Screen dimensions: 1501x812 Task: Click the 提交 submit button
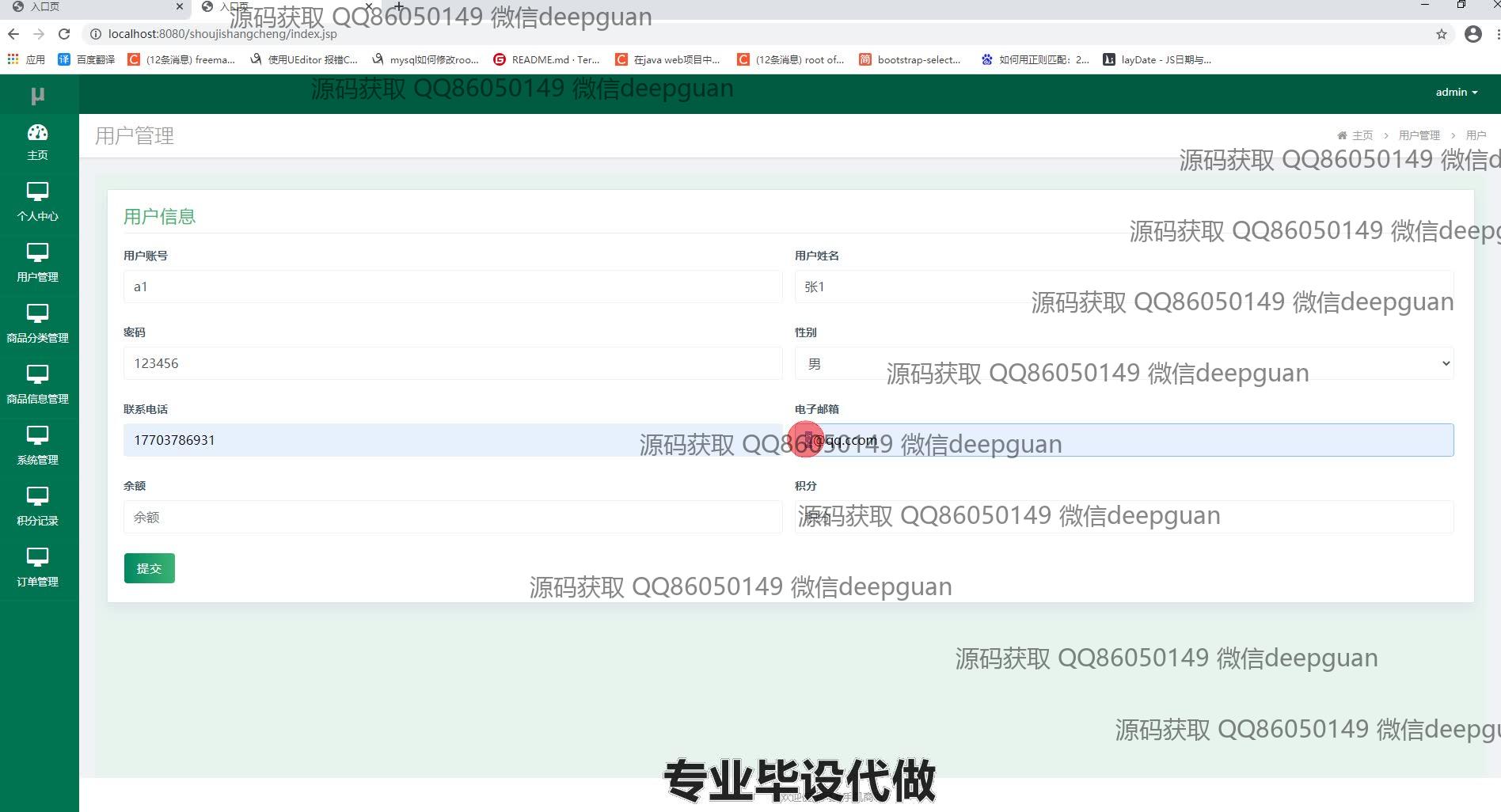(x=149, y=568)
